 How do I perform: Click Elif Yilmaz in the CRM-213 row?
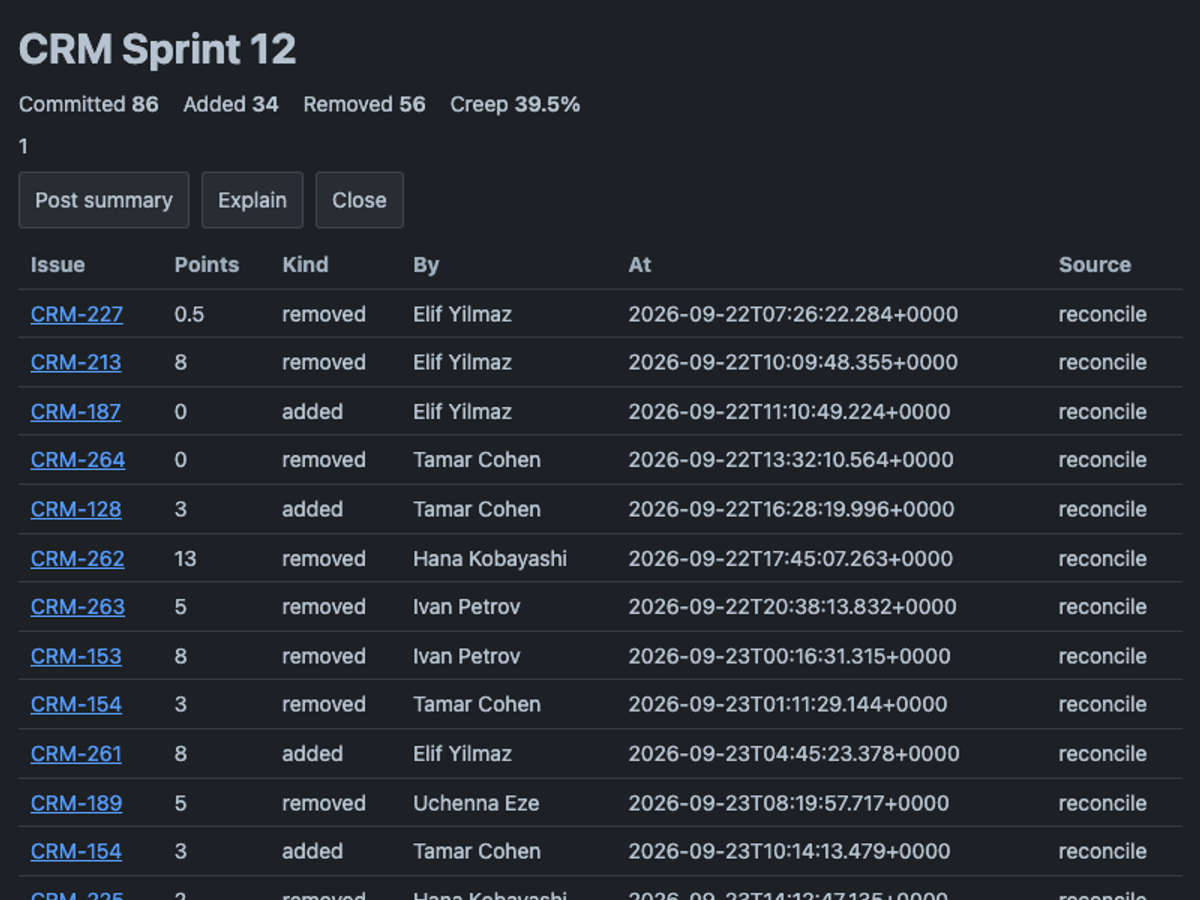462,362
